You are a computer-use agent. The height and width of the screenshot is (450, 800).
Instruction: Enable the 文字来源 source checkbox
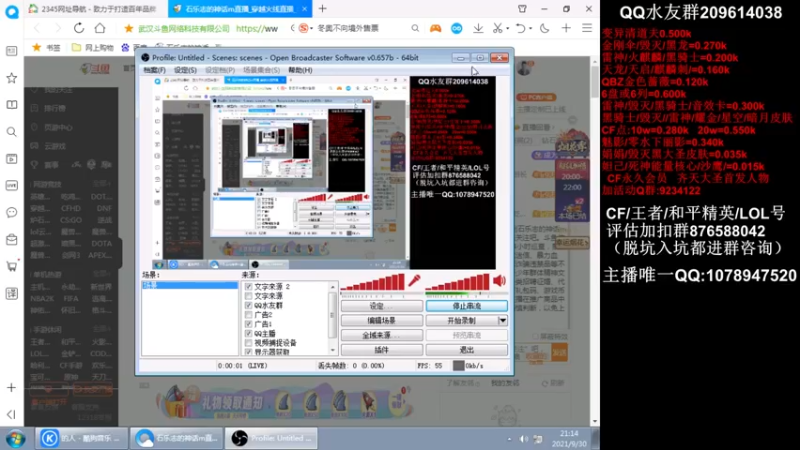pos(248,296)
